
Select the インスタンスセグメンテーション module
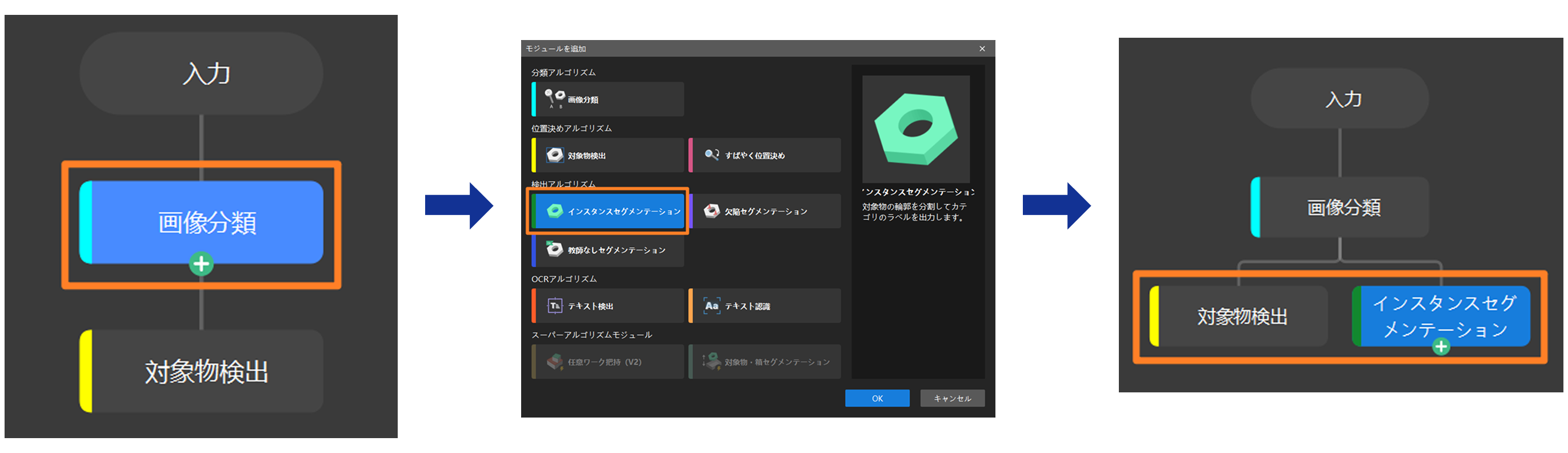tap(607, 211)
